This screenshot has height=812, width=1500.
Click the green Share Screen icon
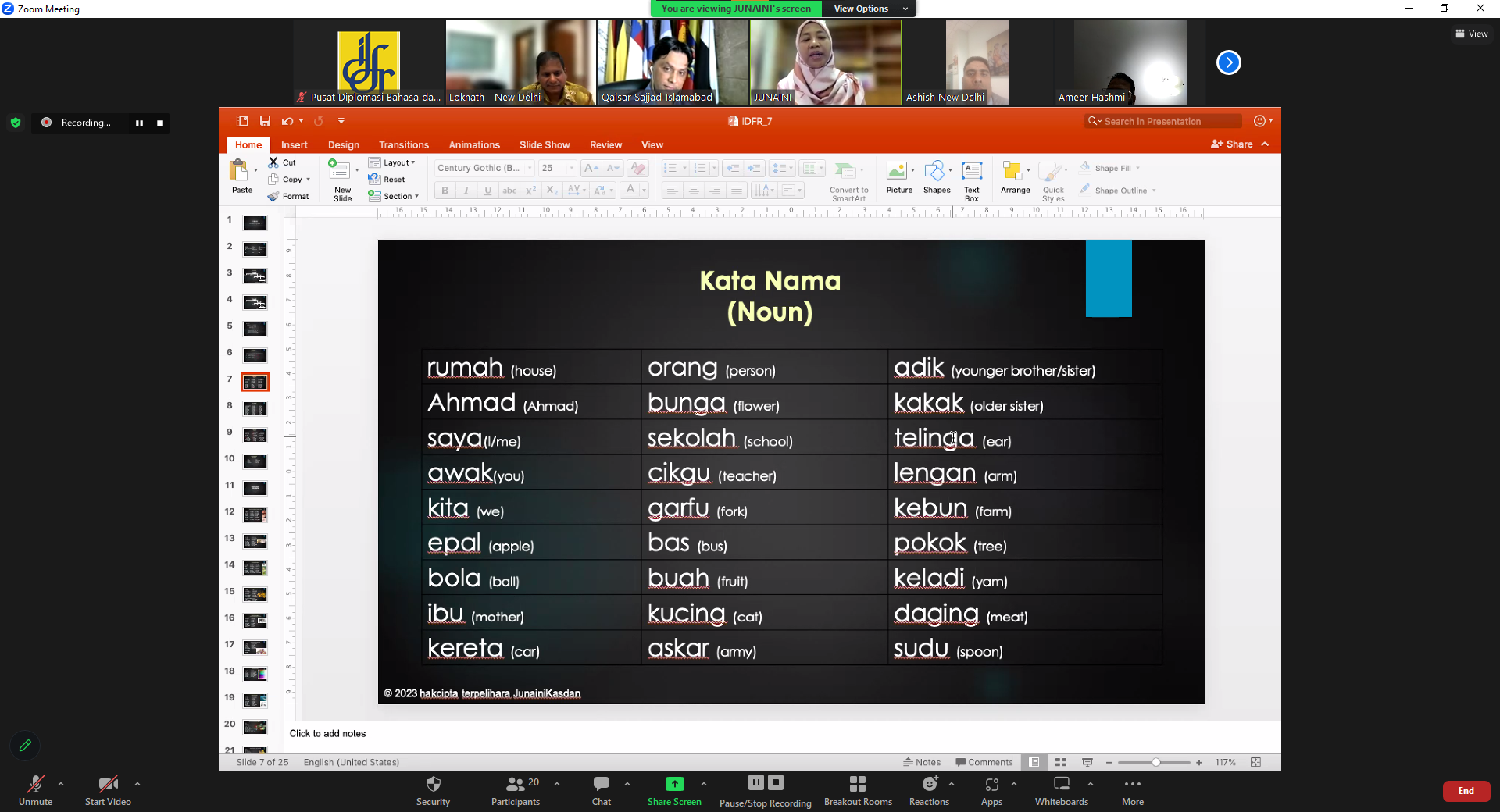[x=674, y=784]
